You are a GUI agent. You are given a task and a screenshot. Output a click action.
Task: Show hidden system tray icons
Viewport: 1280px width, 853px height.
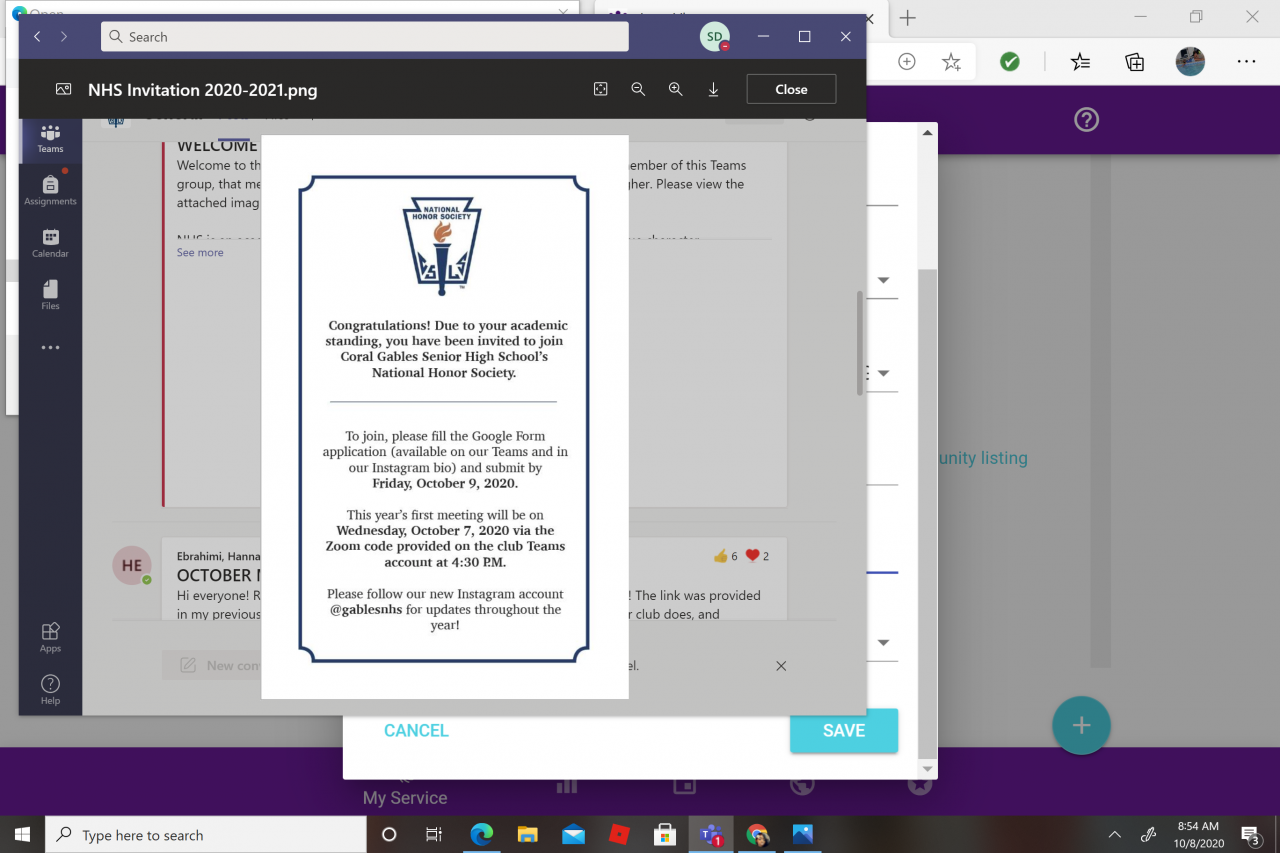click(x=1114, y=834)
